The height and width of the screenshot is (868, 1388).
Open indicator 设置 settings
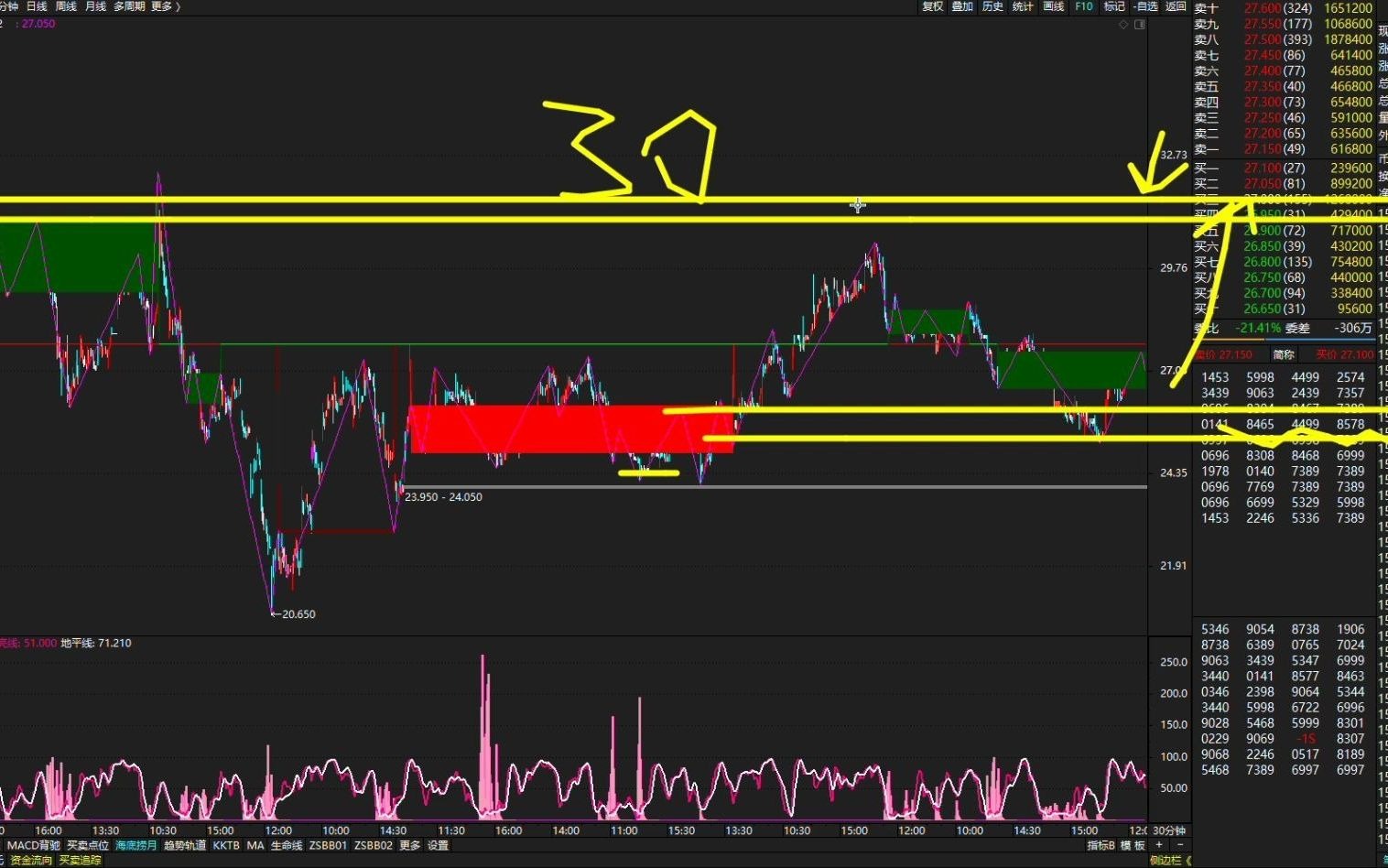tap(439, 845)
